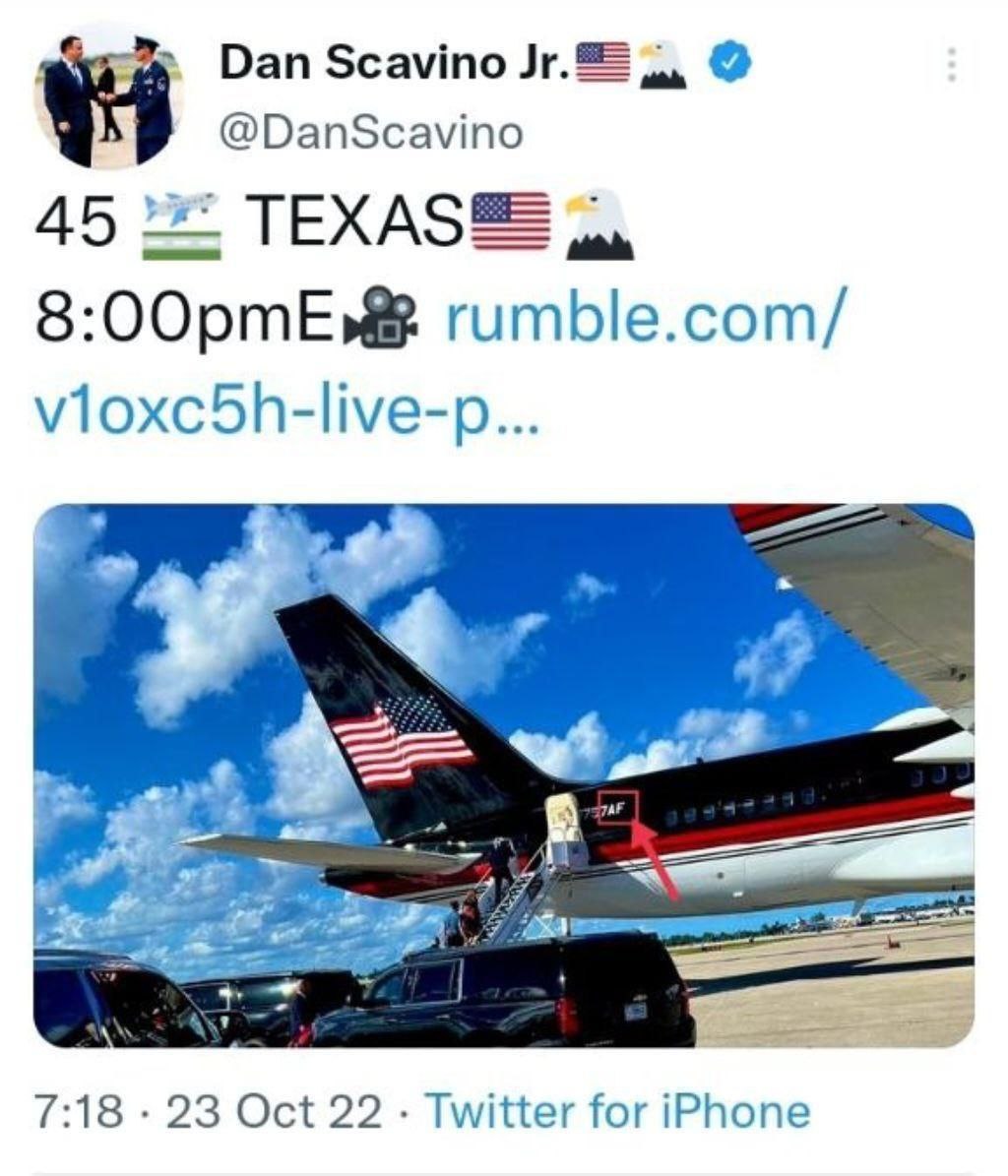Click the airplane departure emoji in tweet
1008x1176 pixels.
182,225
